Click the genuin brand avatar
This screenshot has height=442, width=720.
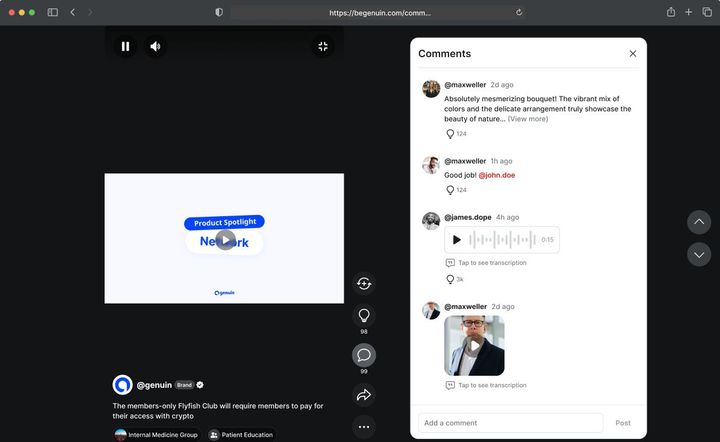coord(123,385)
